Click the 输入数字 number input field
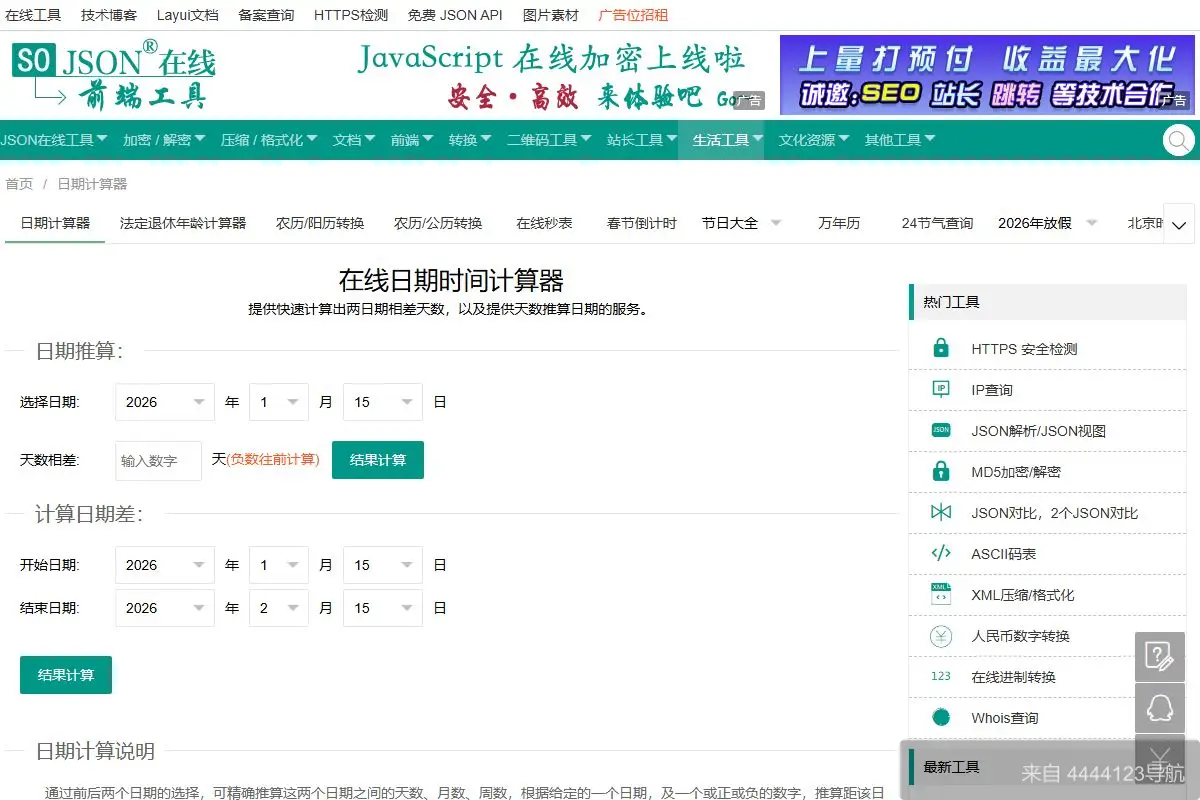Image resolution: width=1200 pixels, height=800 pixels. (x=157, y=460)
